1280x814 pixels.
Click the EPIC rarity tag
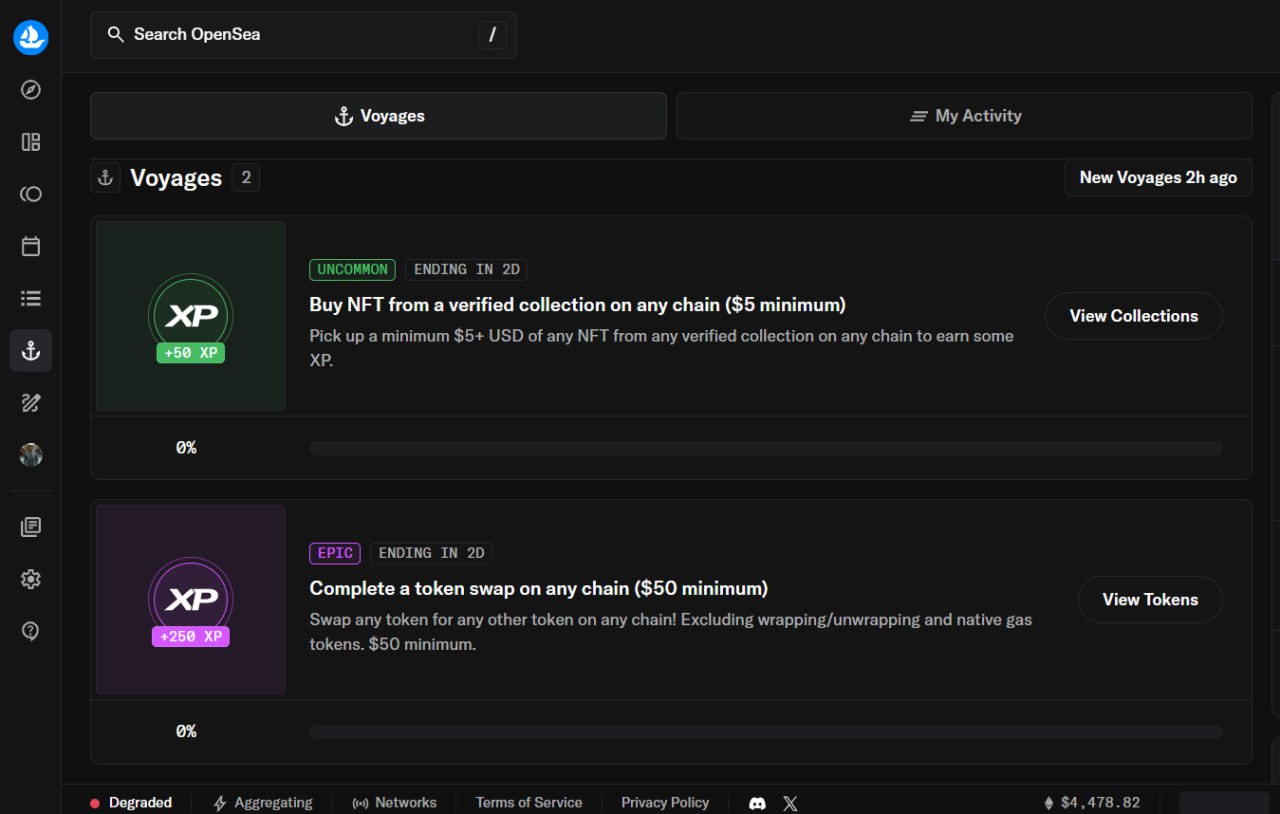335,553
